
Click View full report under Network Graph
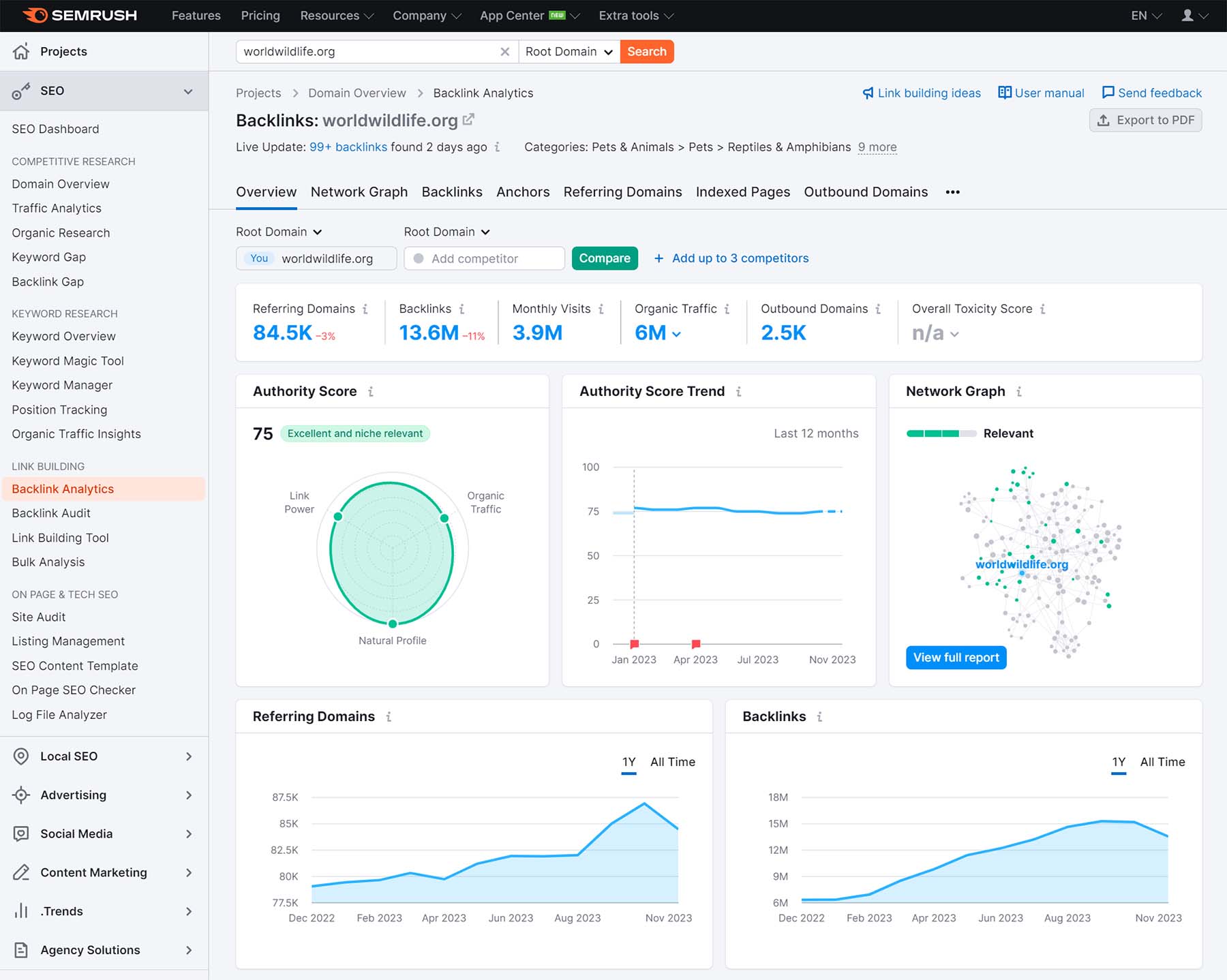point(955,657)
